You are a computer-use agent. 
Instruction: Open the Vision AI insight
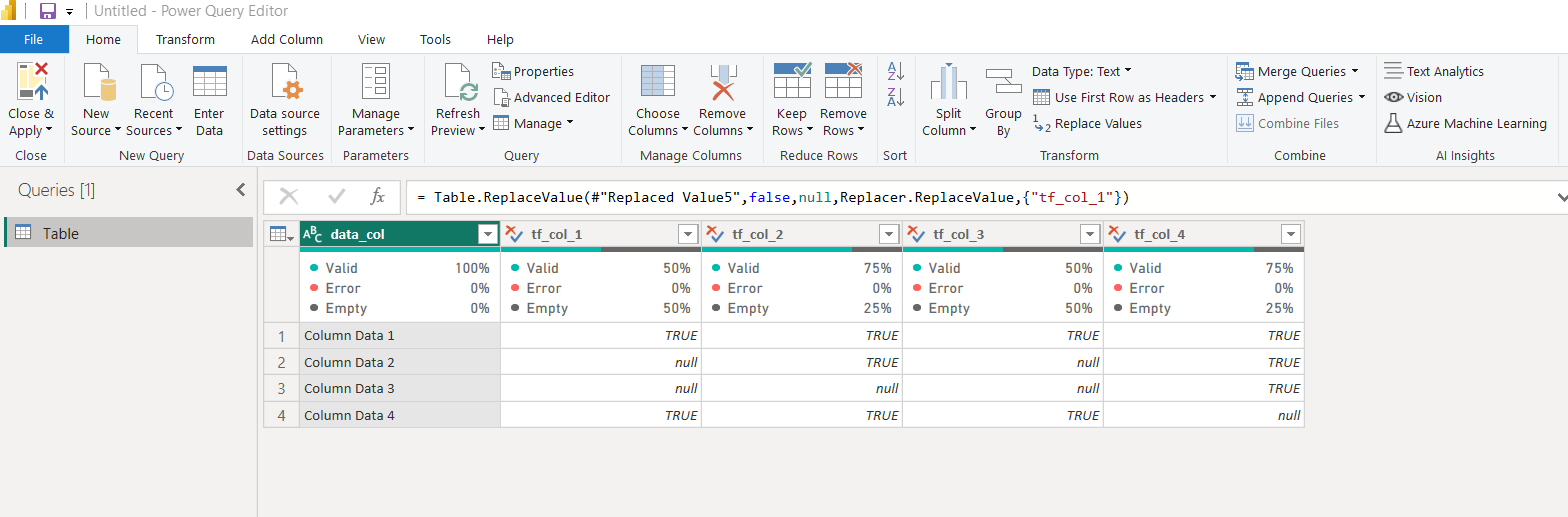click(x=1413, y=97)
